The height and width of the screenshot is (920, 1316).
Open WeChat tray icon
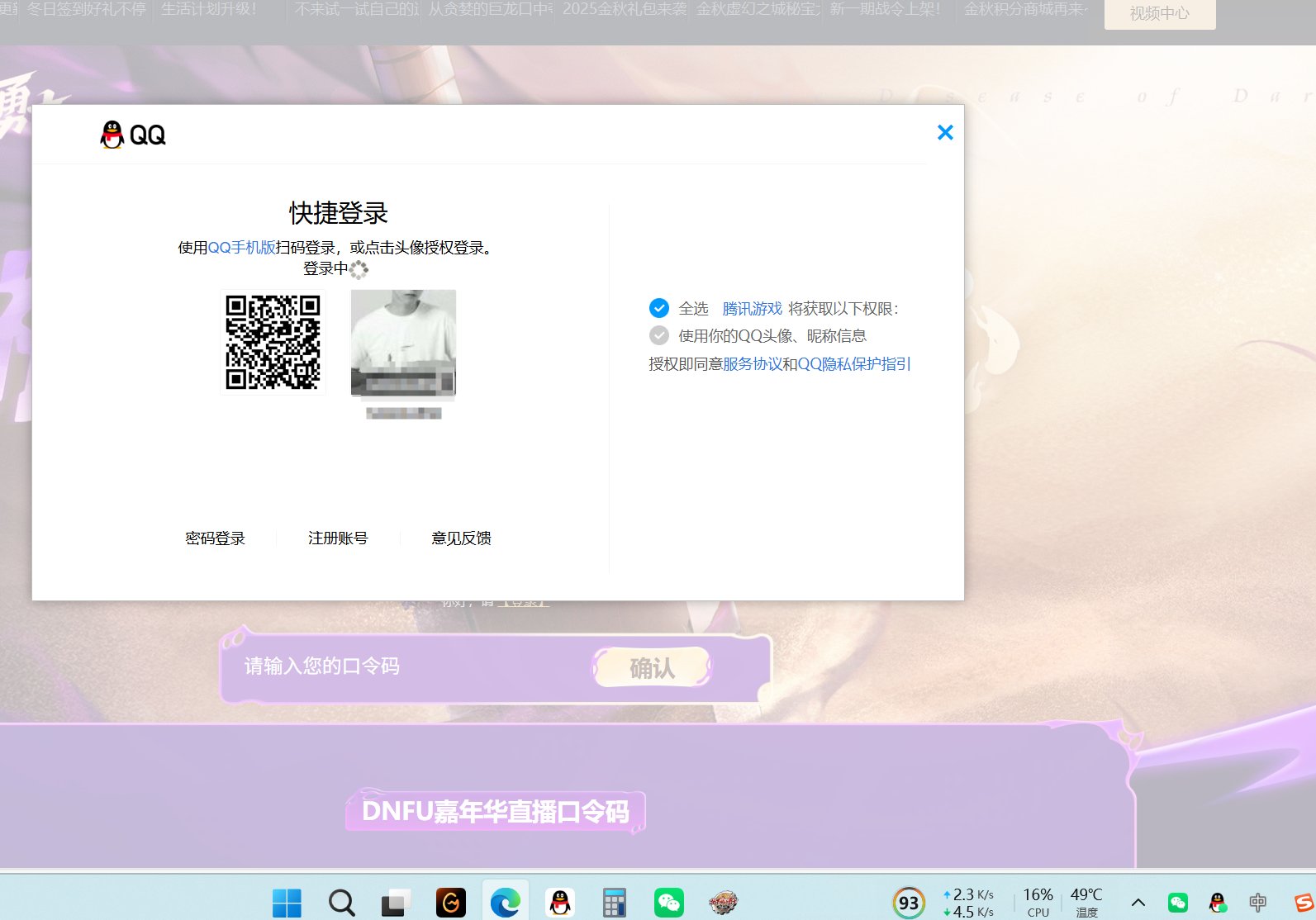click(1178, 903)
